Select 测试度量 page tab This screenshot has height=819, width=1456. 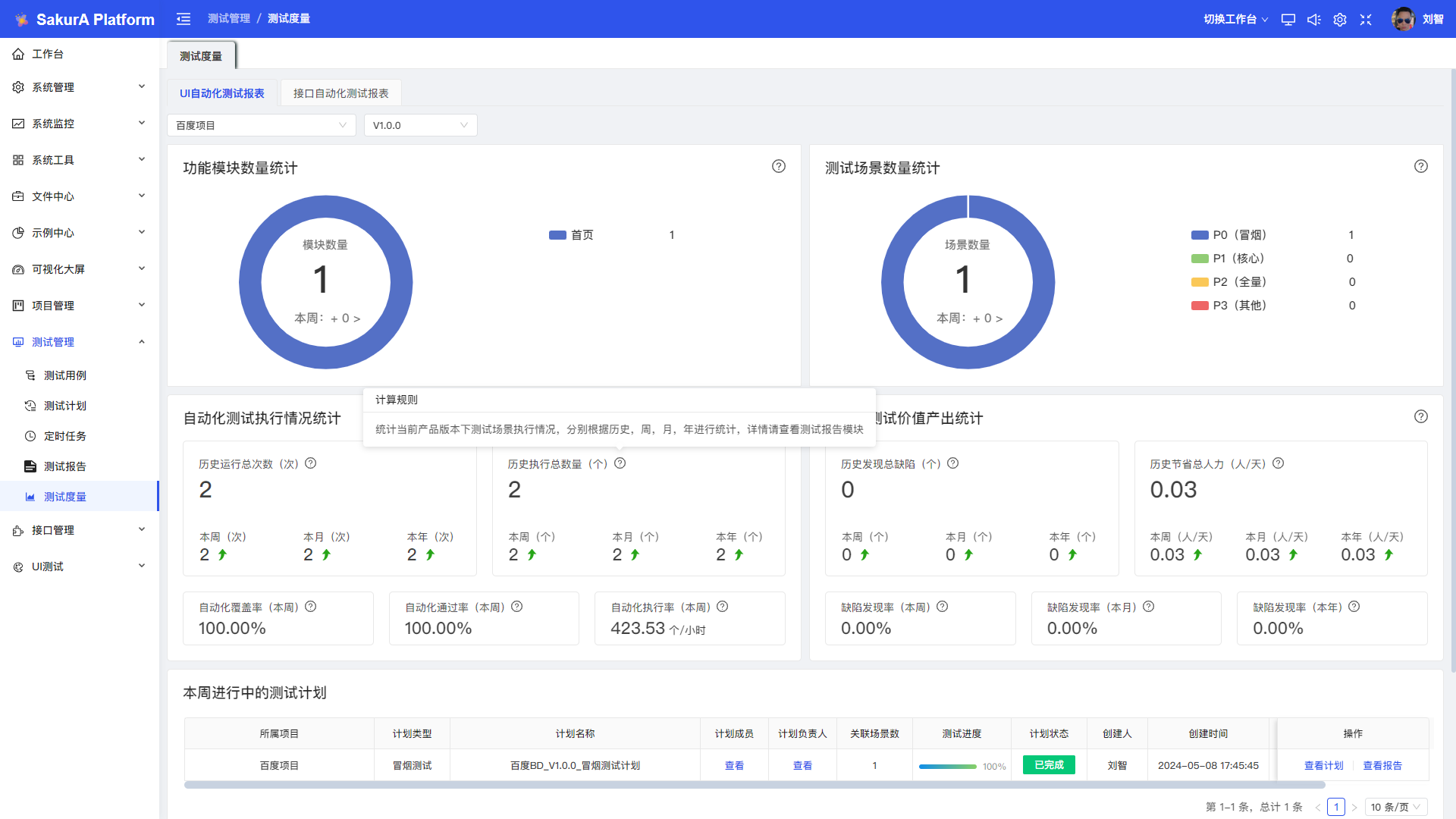pyautogui.click(x=201, y=56)
